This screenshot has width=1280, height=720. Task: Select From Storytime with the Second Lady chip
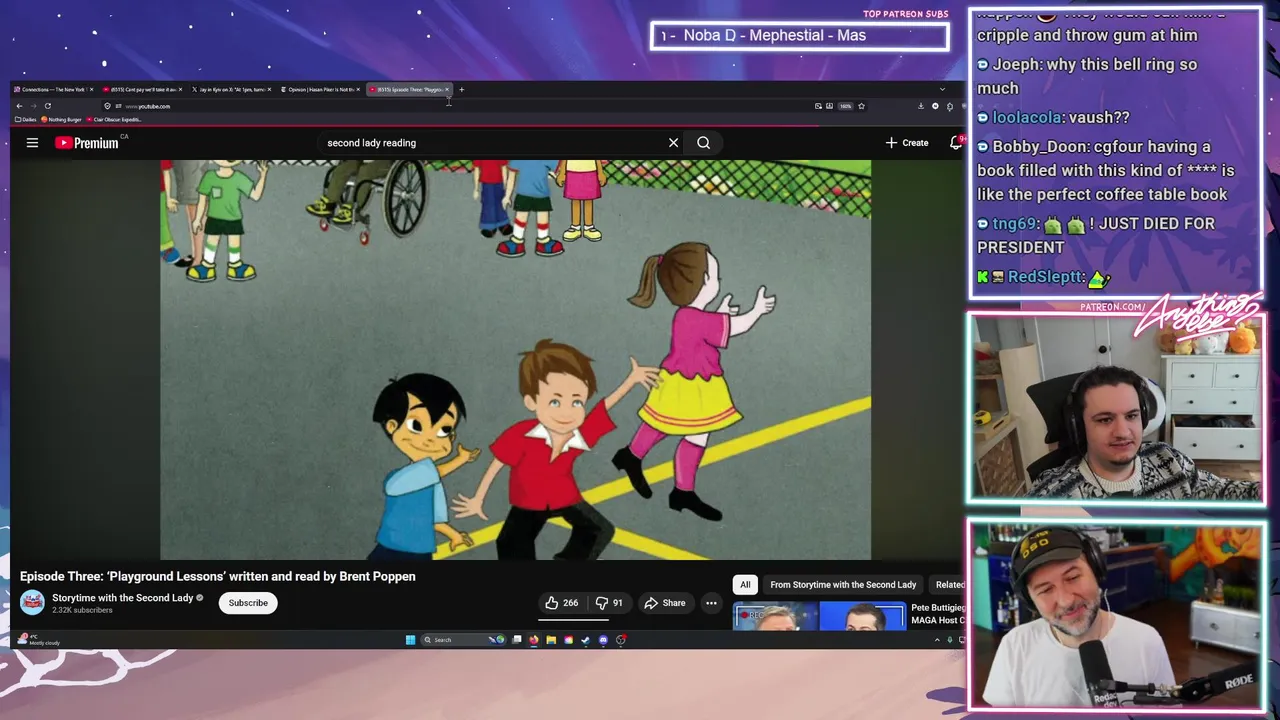(x=843, y=585)
